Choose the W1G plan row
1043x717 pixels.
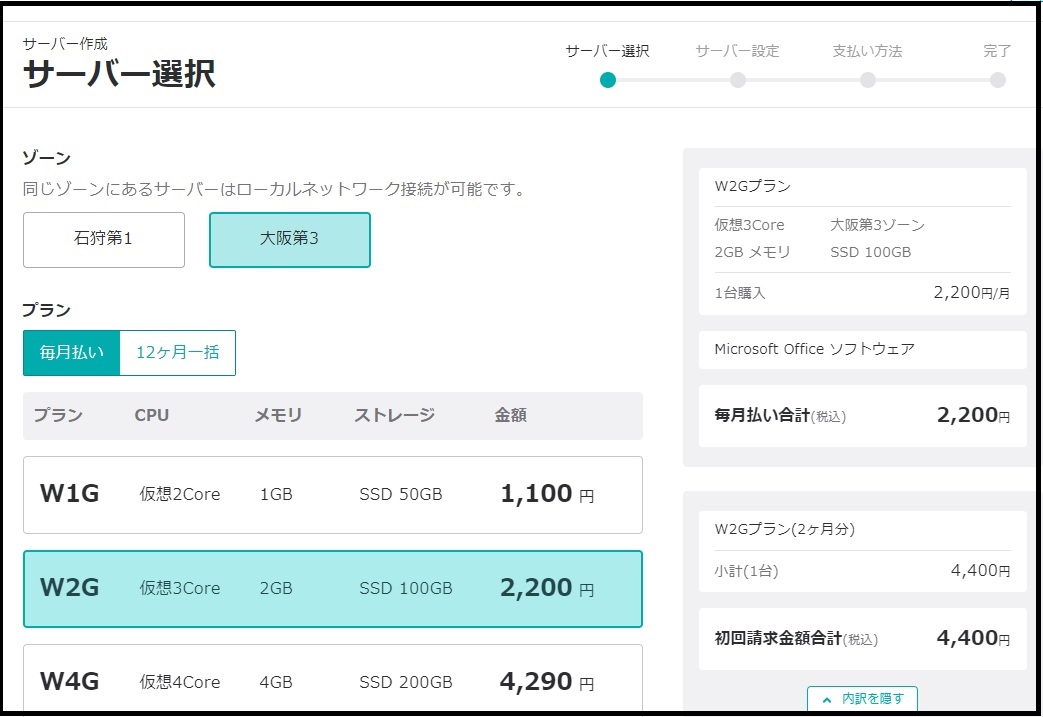point(333,495)
